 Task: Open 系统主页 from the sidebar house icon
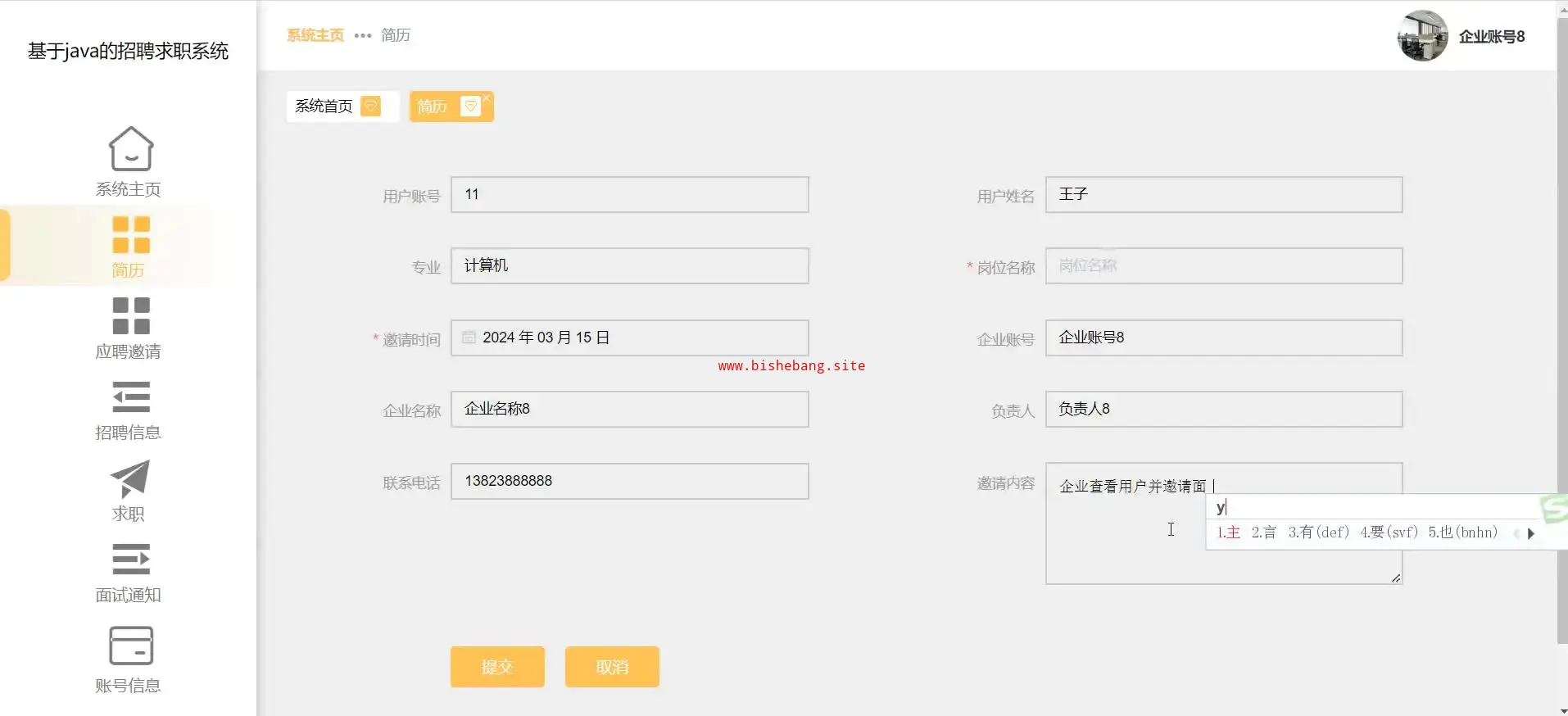[130, 149]
